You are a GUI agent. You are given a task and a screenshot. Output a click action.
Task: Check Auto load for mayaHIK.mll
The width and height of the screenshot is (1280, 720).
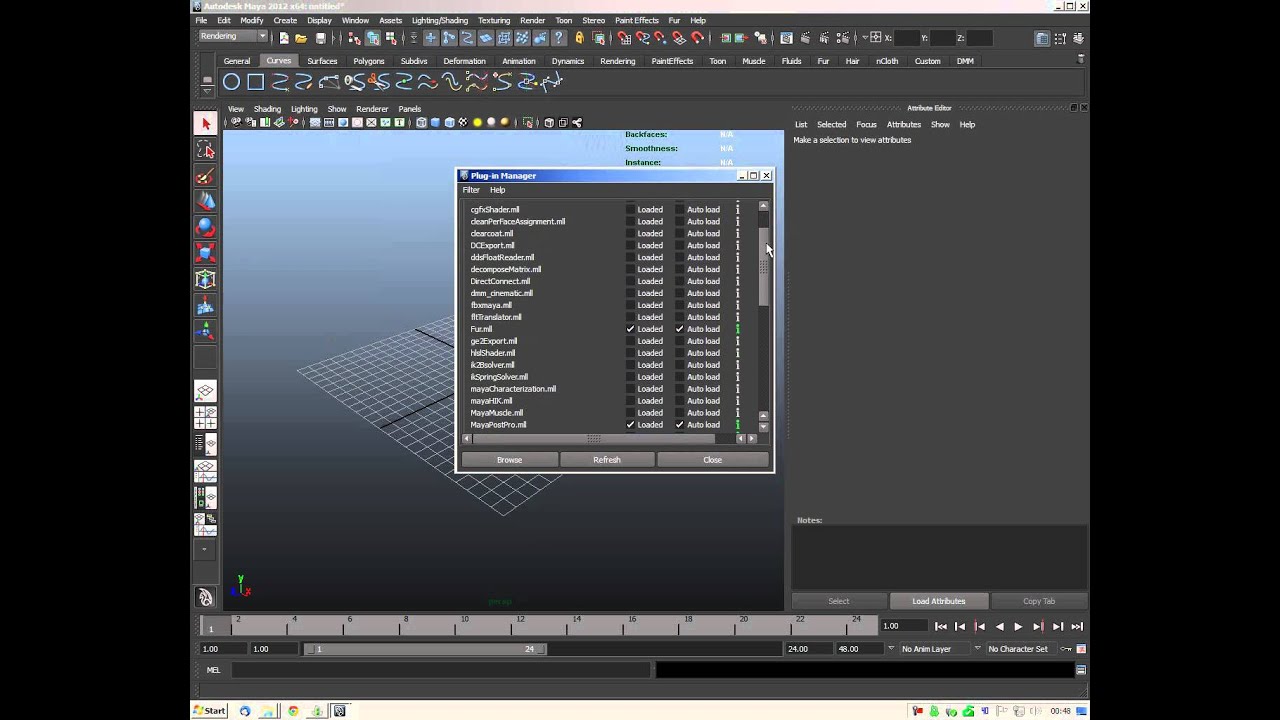(680, 401)
